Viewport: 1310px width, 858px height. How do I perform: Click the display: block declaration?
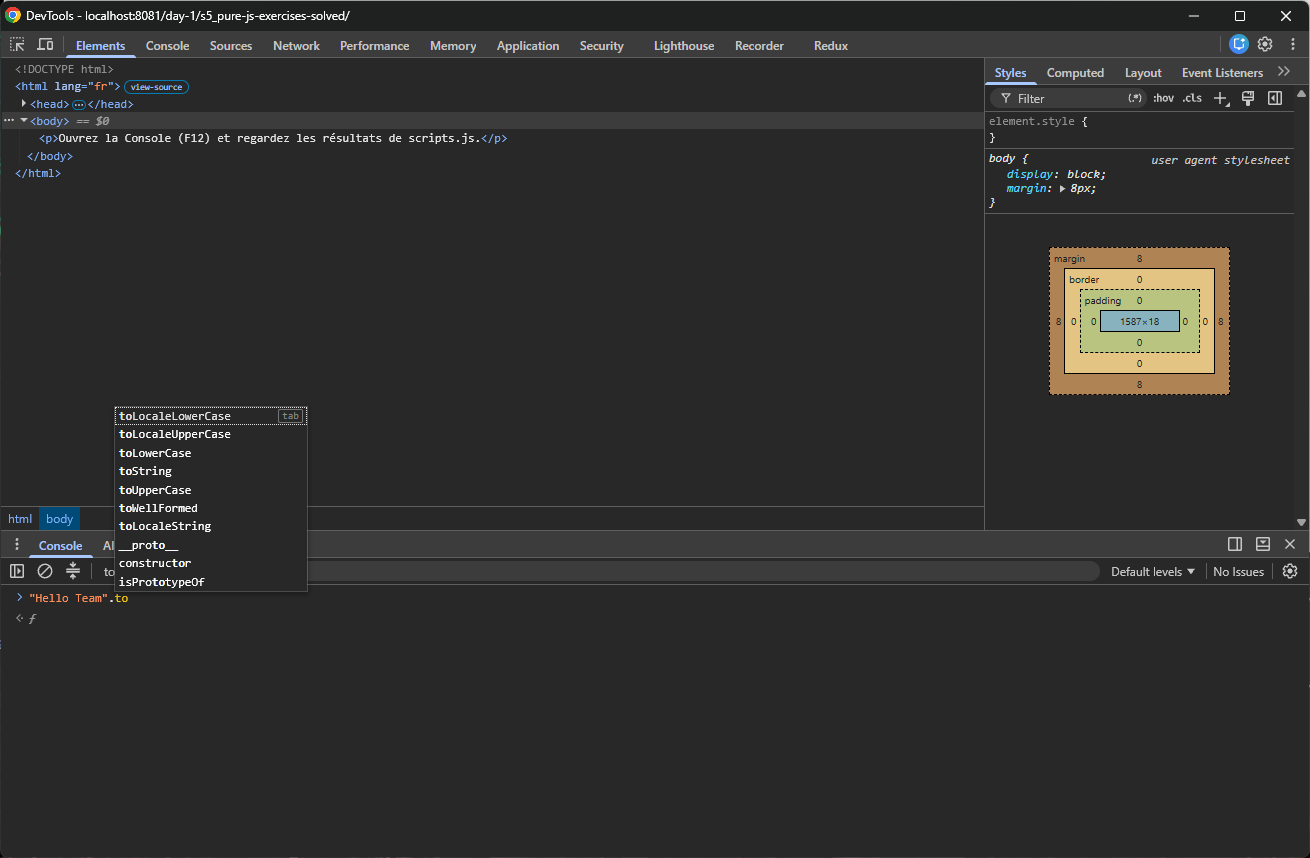click(1056, 174)
